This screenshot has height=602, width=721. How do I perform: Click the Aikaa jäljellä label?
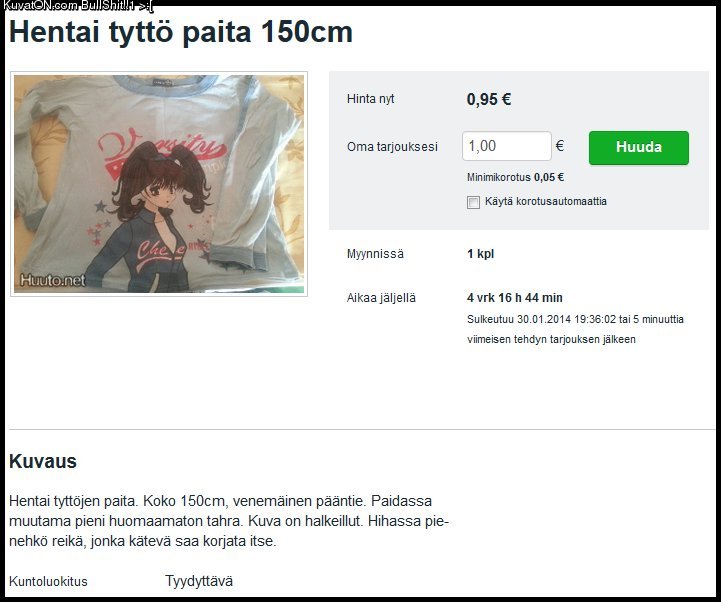381,298
